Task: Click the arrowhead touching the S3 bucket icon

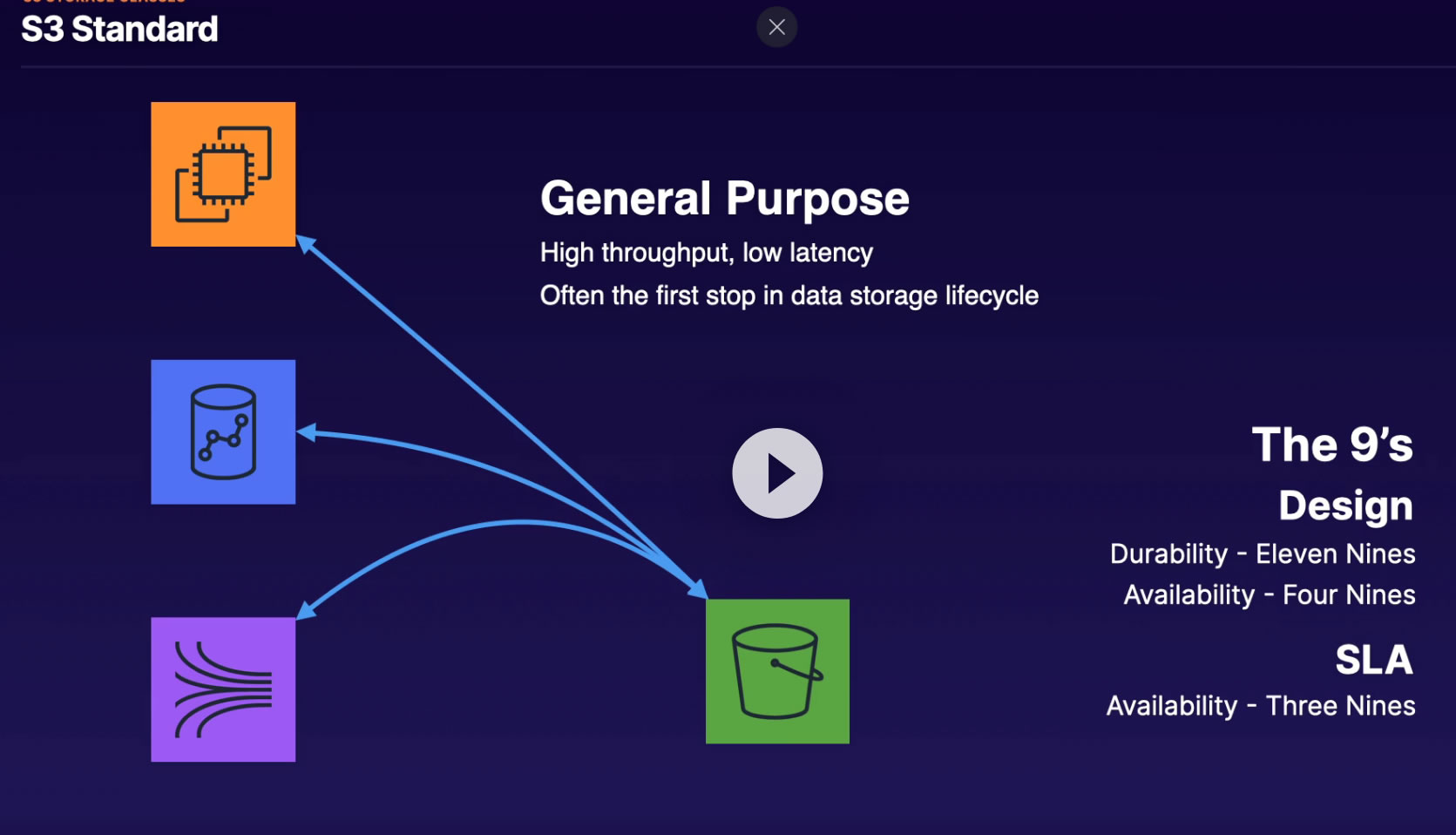Action: coord(698,589)
